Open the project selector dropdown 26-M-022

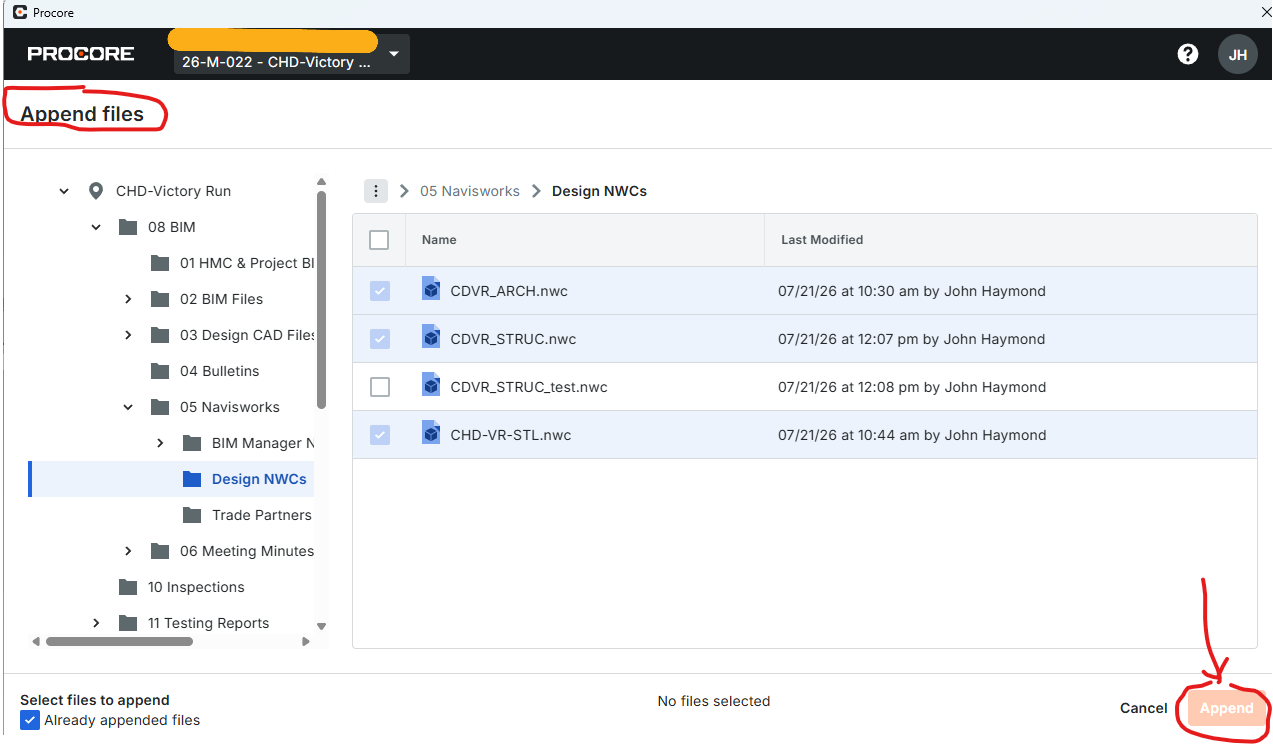click(x=291, y=55)
